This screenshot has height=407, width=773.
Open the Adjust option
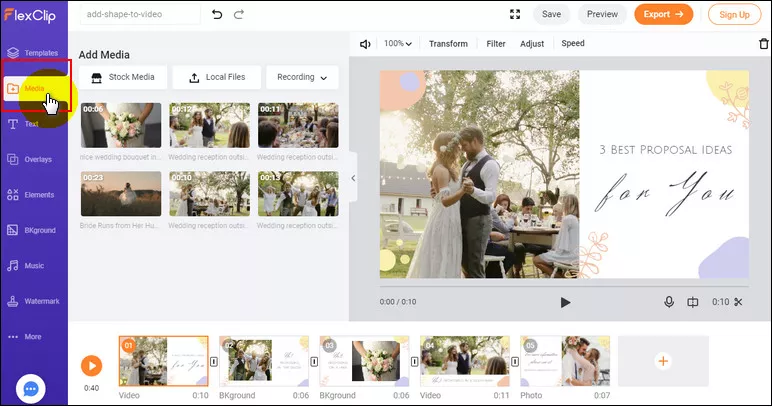pos(532,44)
